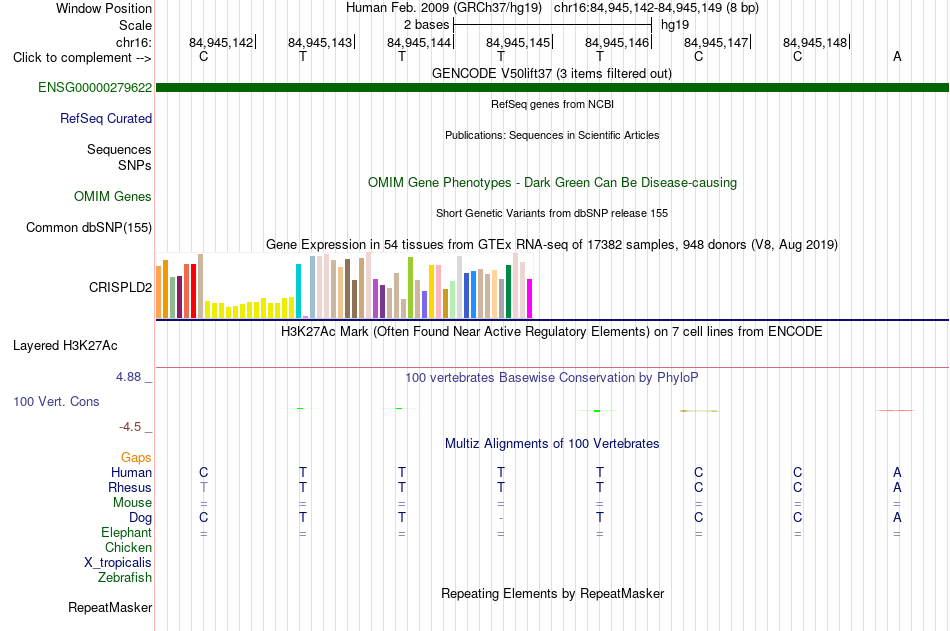The image size is (950, 631).
Task: Click the A base in Human row
Action: 897,472
